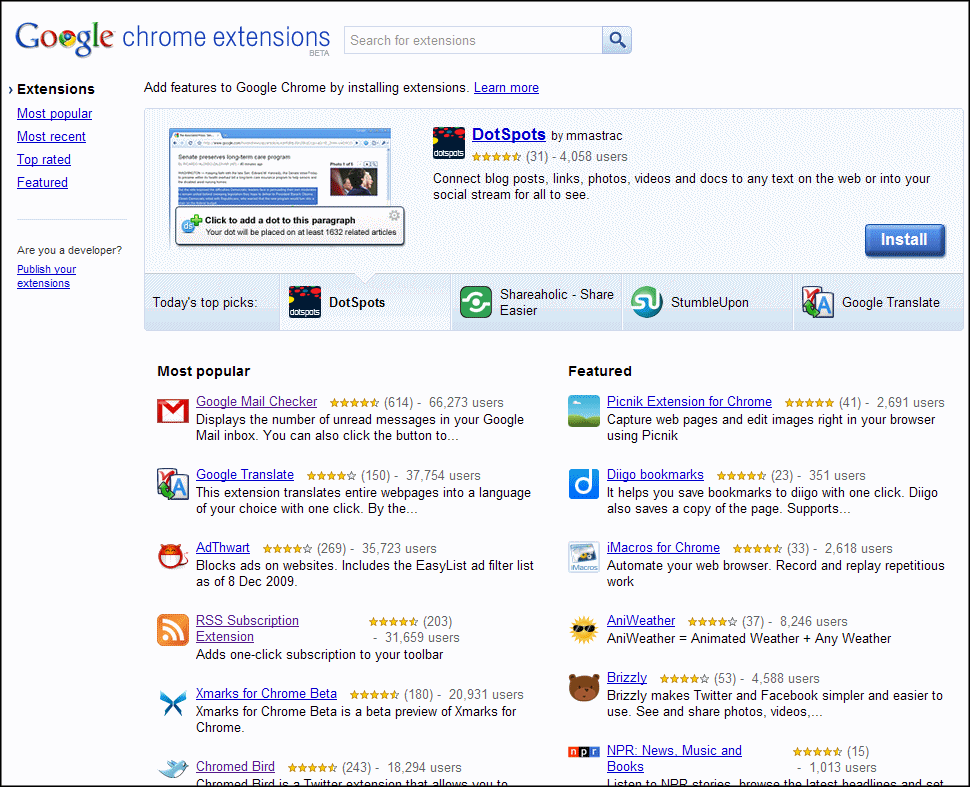The image size is (970, 787).
Task: Click the 4,058 users text
Action: (594, 157)
